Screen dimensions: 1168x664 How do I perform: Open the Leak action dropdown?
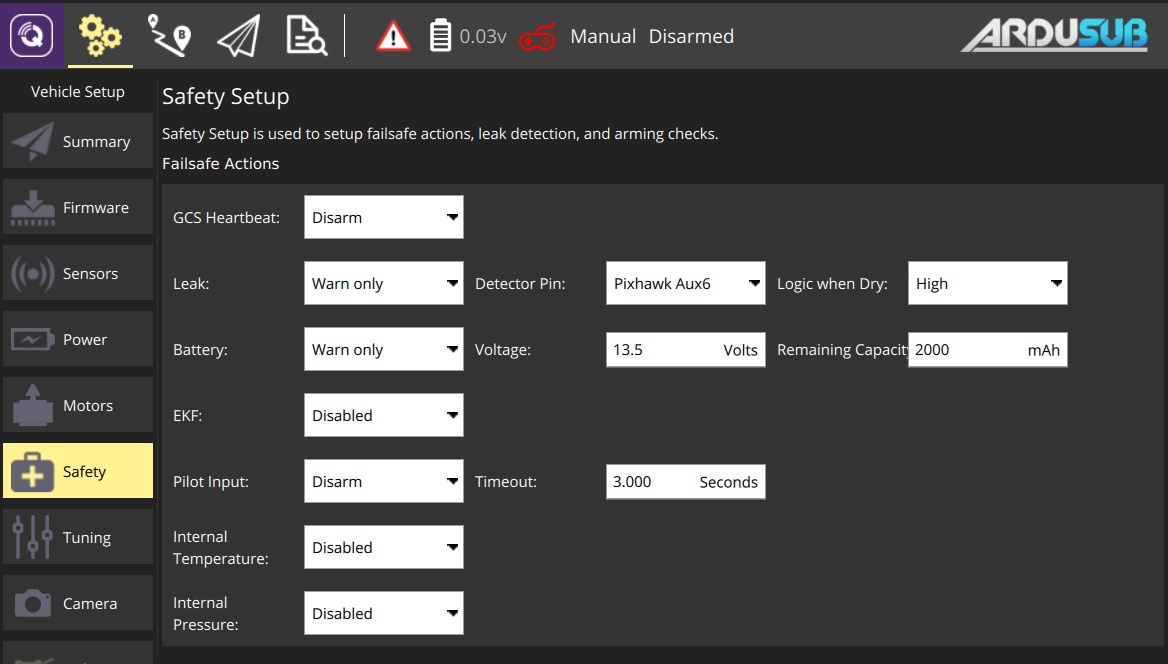pos(384,283)
